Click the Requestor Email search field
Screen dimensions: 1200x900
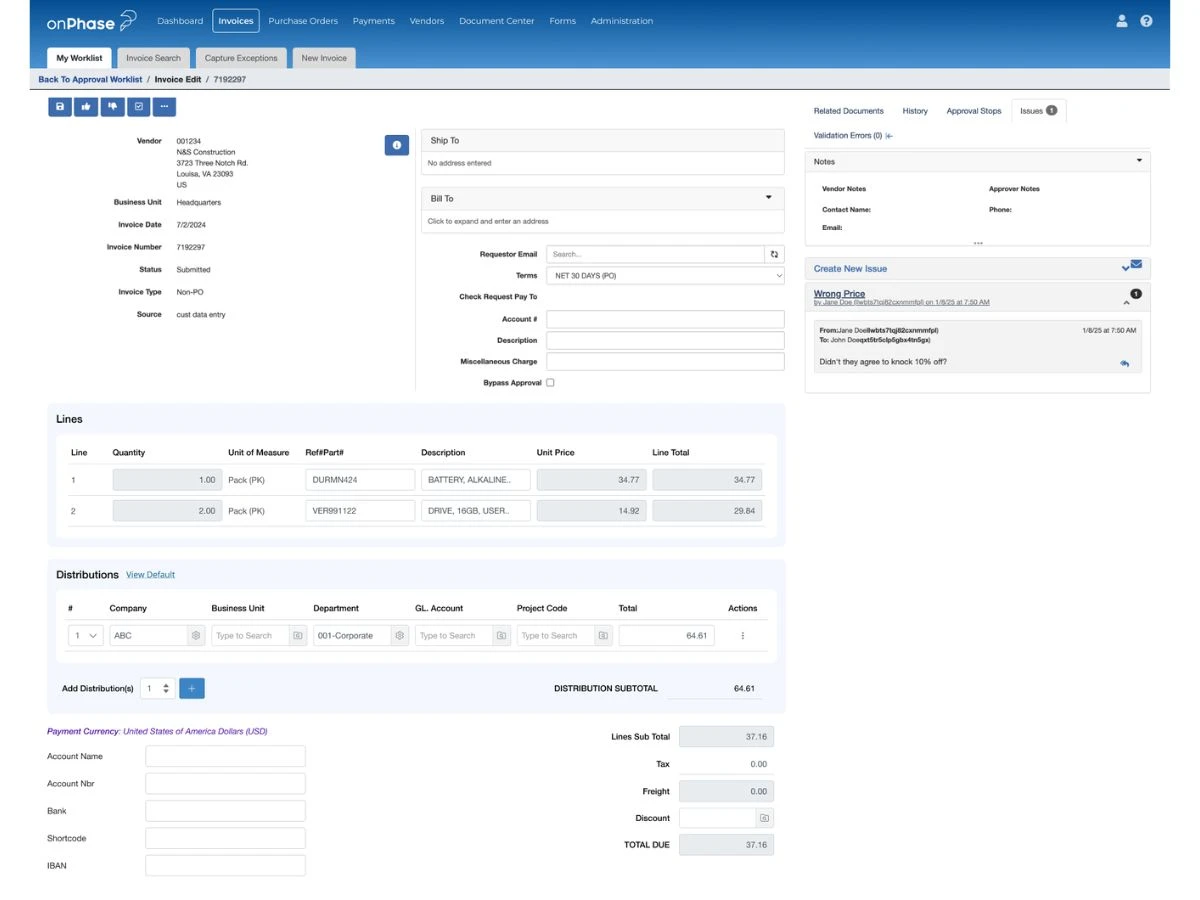click(655, 254)
